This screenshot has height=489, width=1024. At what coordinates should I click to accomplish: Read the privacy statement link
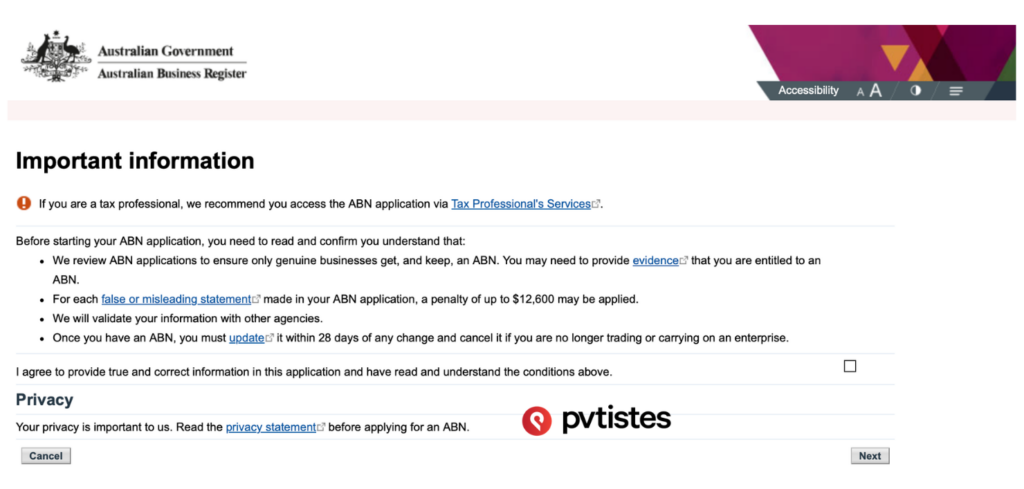pos(270,427)
